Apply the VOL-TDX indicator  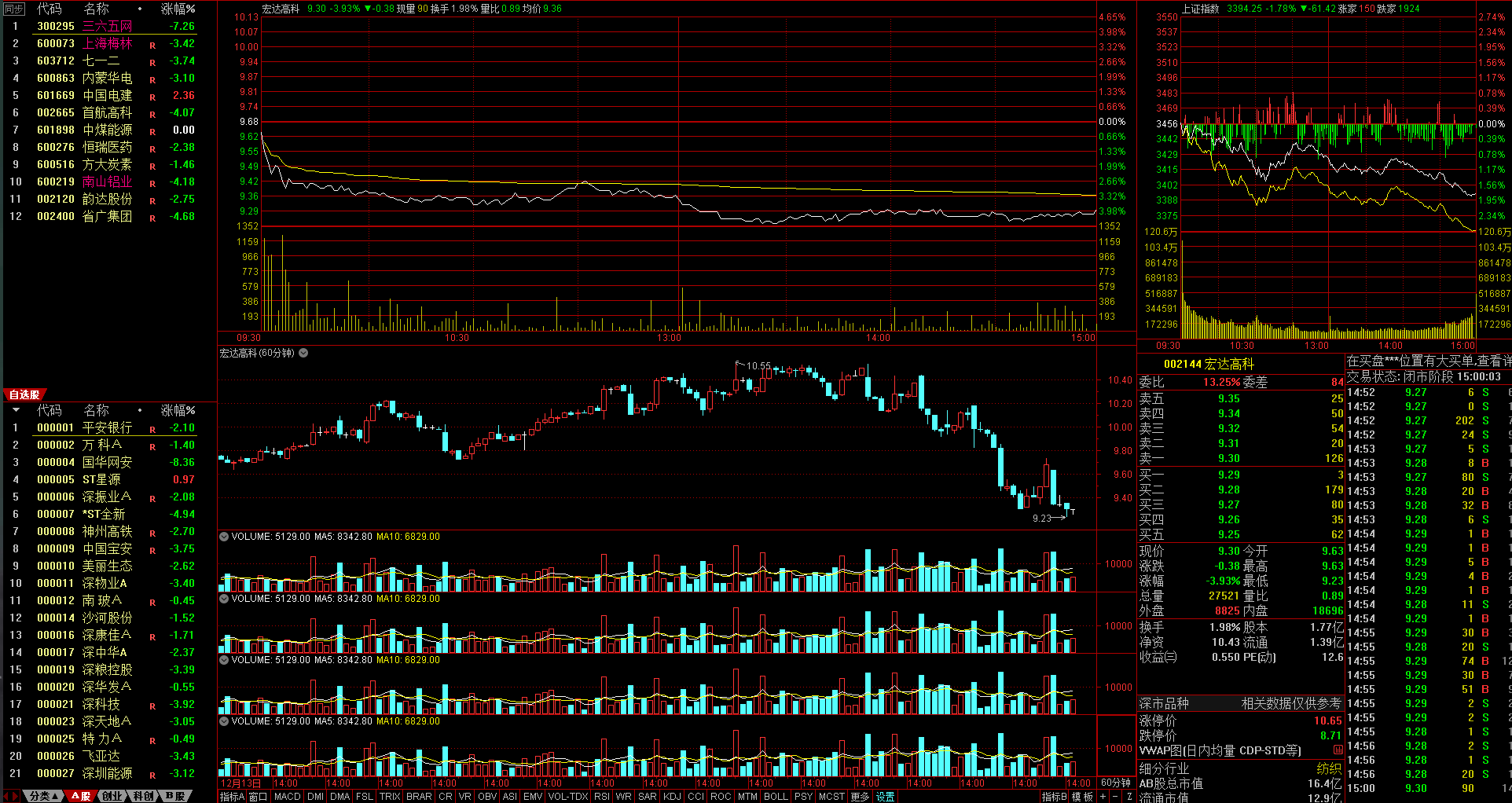click(x=568, y=796)
